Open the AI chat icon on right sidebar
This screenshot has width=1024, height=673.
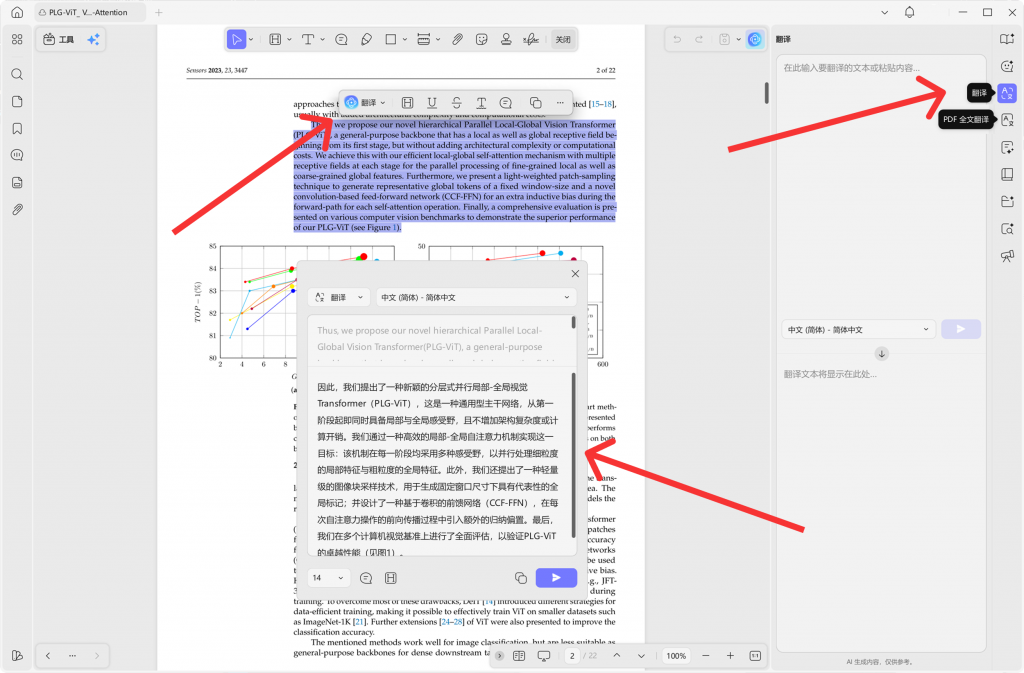1007,66
